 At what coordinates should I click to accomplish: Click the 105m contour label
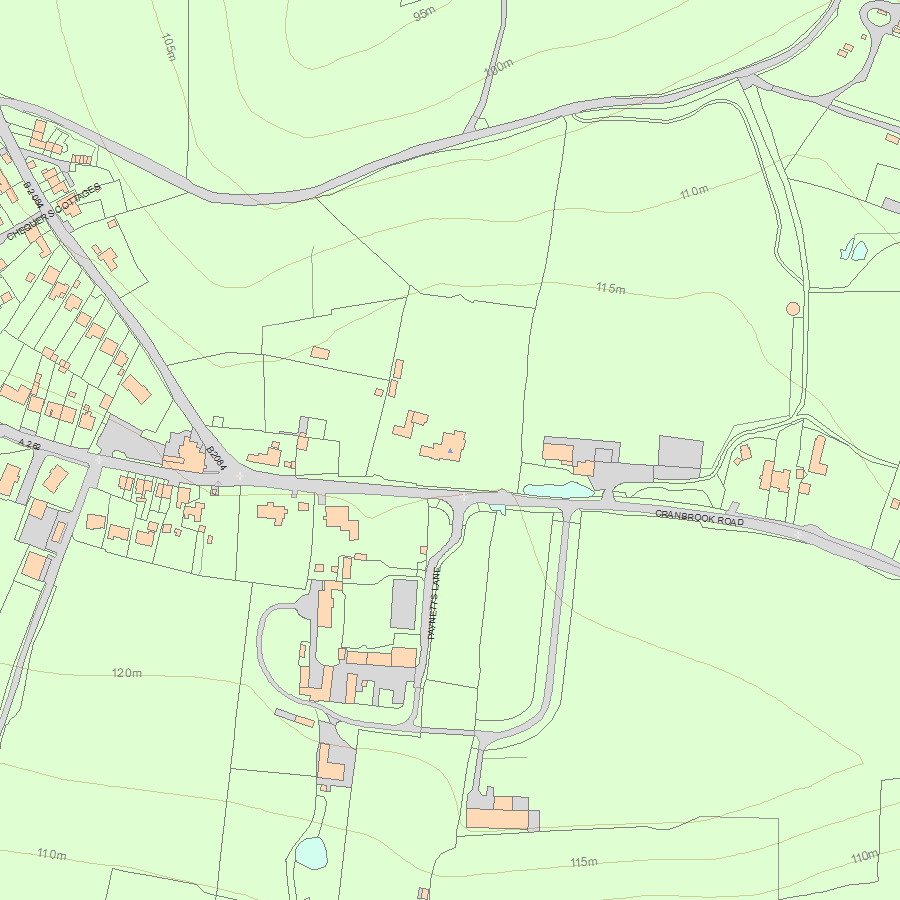[168, 47]
